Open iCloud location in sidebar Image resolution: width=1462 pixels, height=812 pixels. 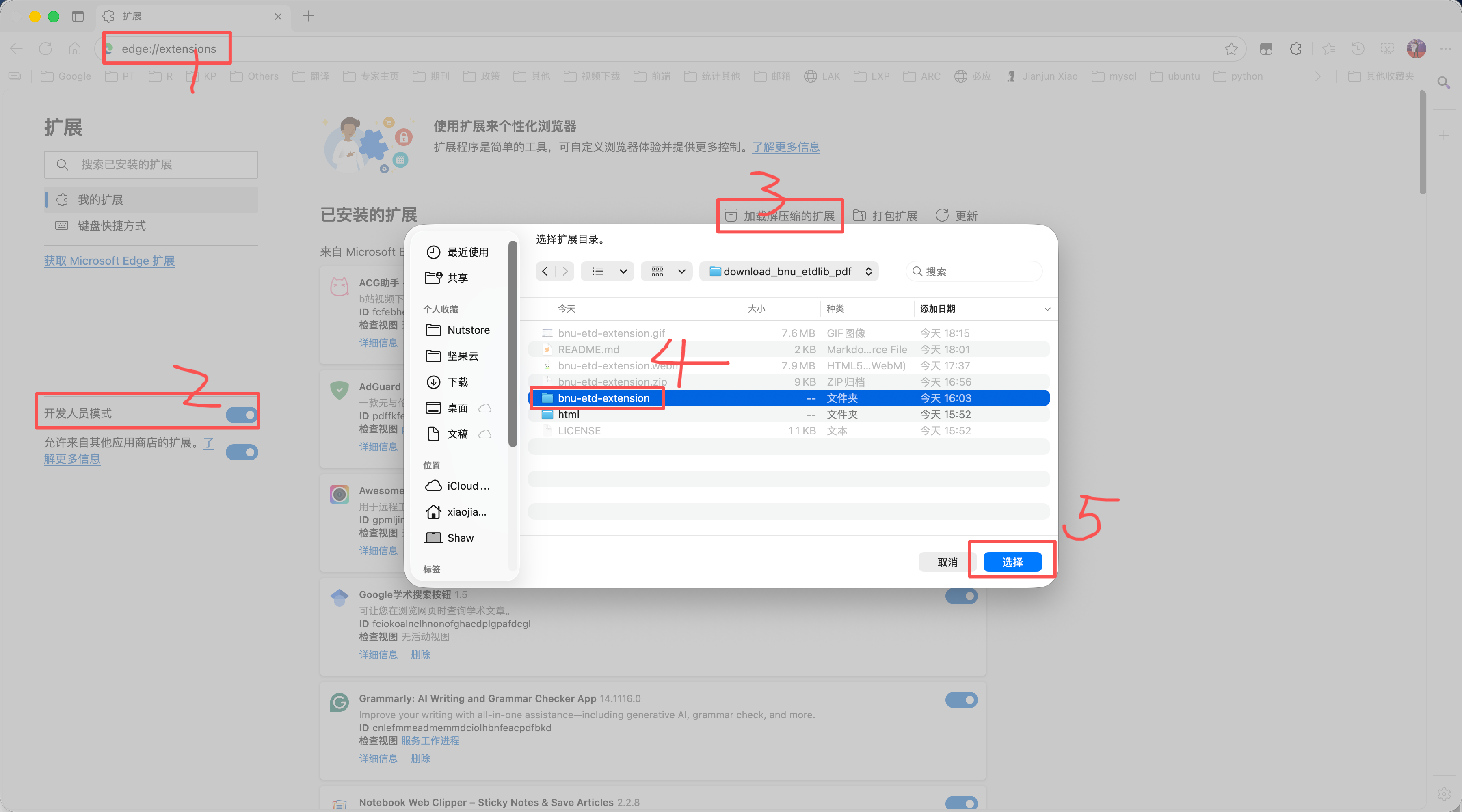click(458, 486)
